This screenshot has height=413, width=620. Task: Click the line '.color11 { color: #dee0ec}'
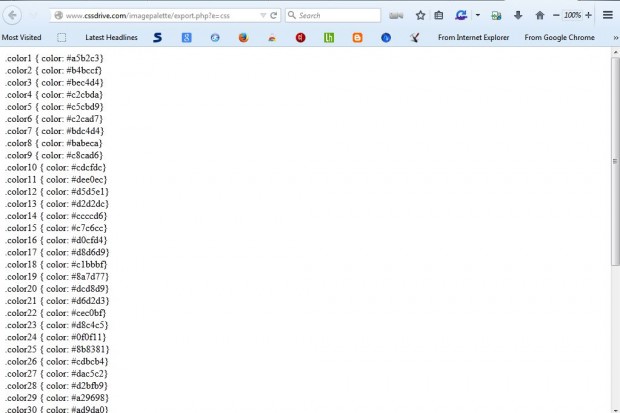pyautogui.click(x=56, y=180)
